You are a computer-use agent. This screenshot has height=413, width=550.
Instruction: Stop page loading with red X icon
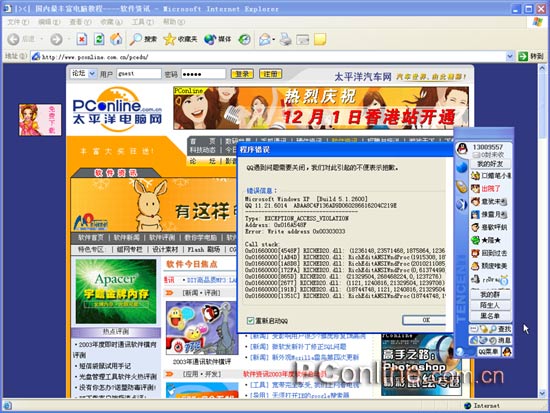(x=82, y=39)
